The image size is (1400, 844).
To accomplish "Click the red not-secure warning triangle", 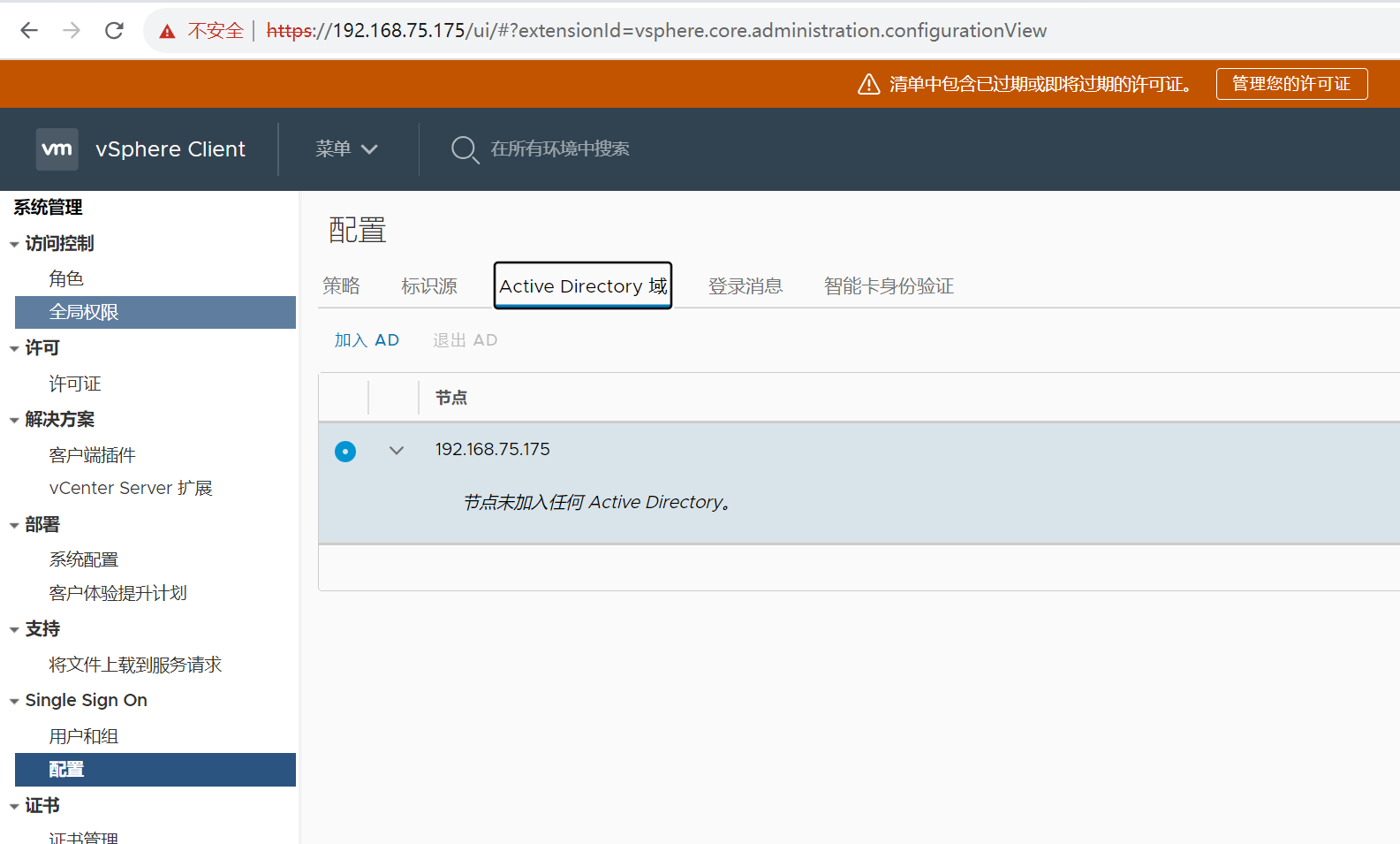I will 167,32.
